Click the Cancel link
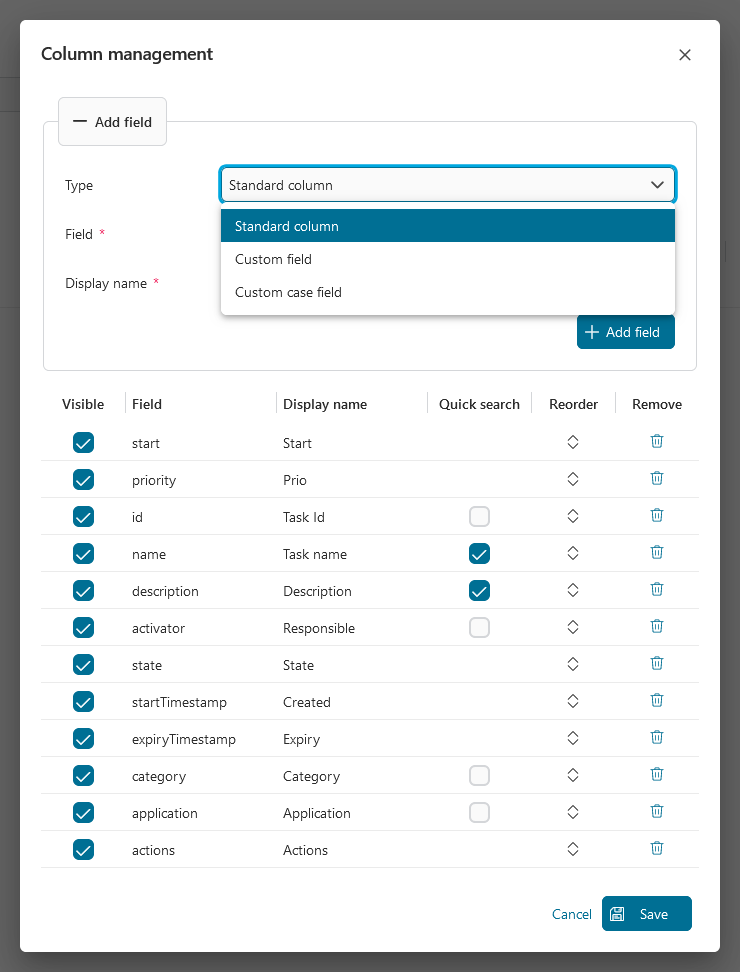Image resolution: width=740 pixels, height=972 pixels. [x=572, y=914]
